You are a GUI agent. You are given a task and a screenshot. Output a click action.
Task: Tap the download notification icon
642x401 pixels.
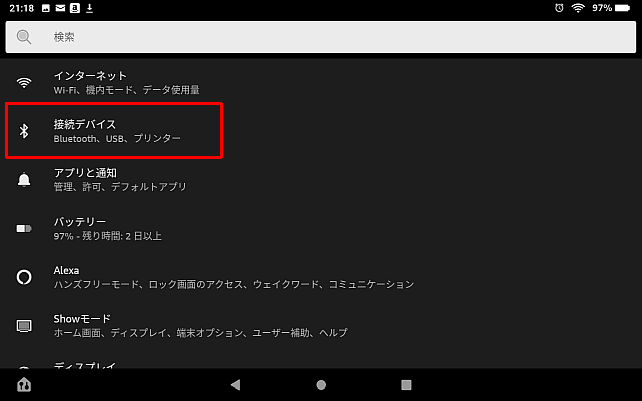[89, 8]
